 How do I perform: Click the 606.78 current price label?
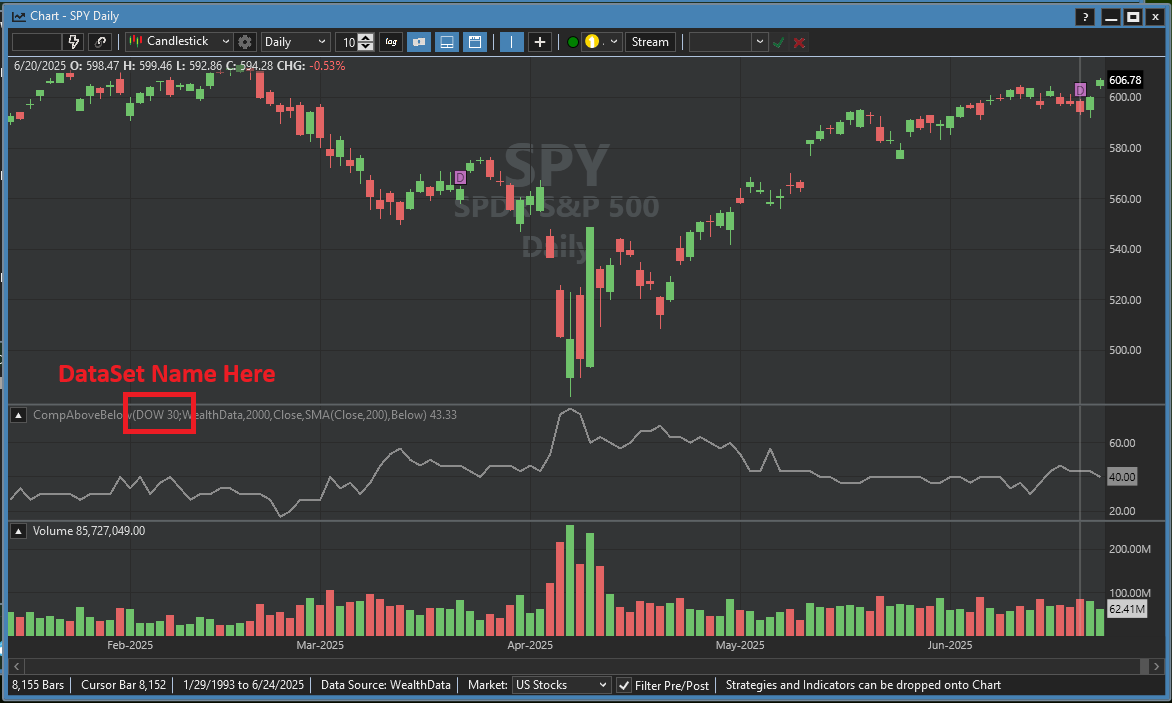[x=1125, y=80]
